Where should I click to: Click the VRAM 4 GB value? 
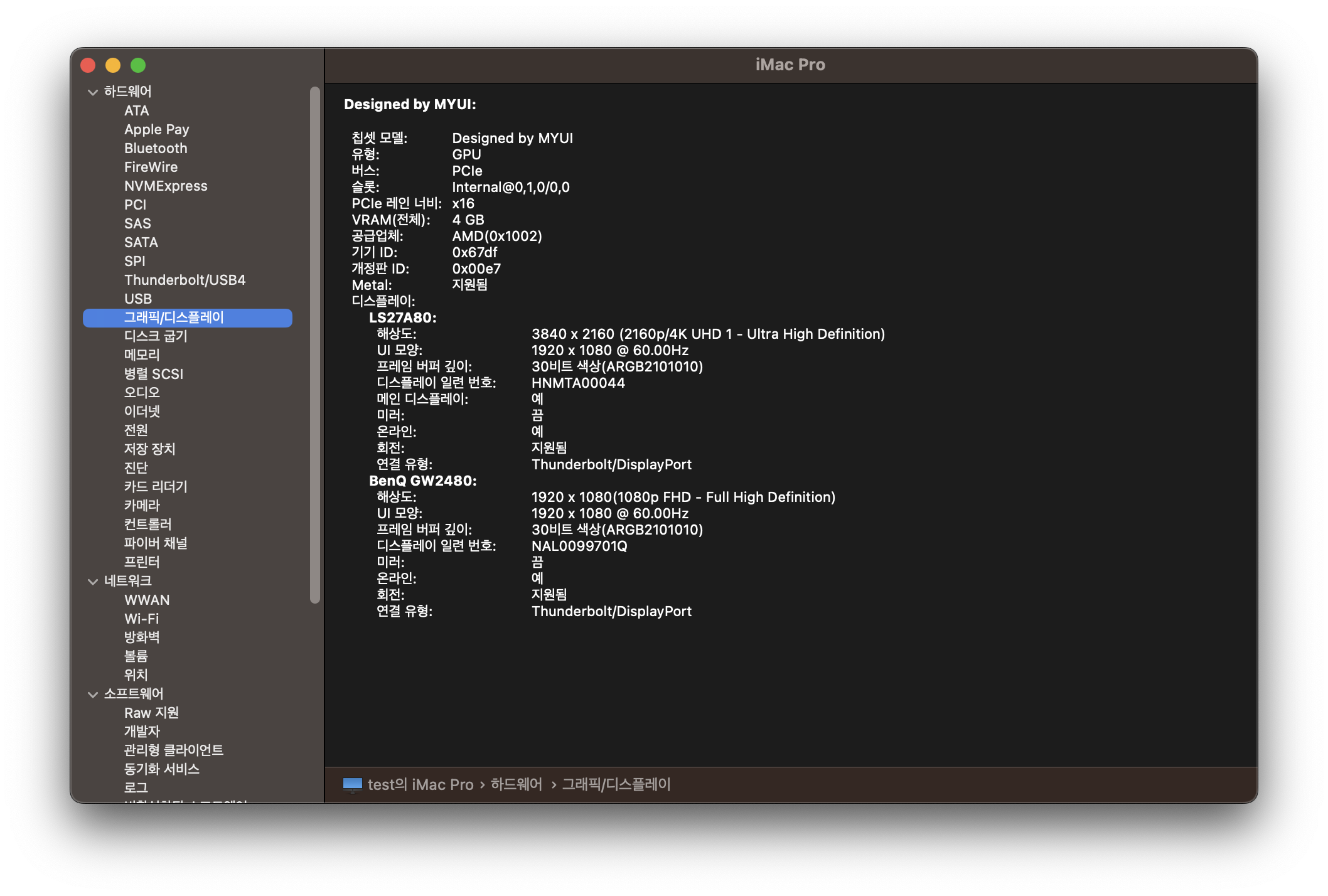coord(468,220)
